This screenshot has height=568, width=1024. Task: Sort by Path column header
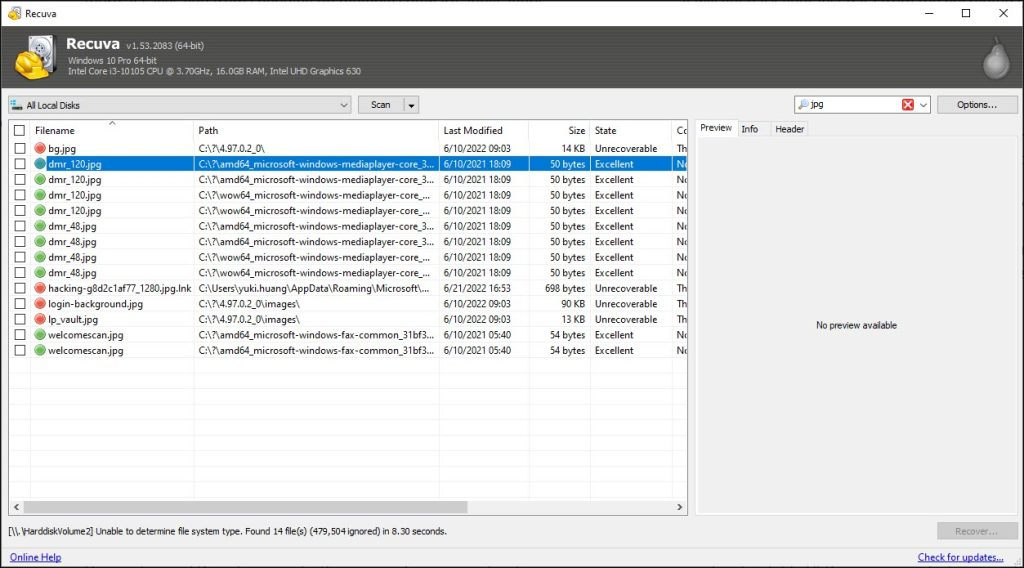coord(316,131)
